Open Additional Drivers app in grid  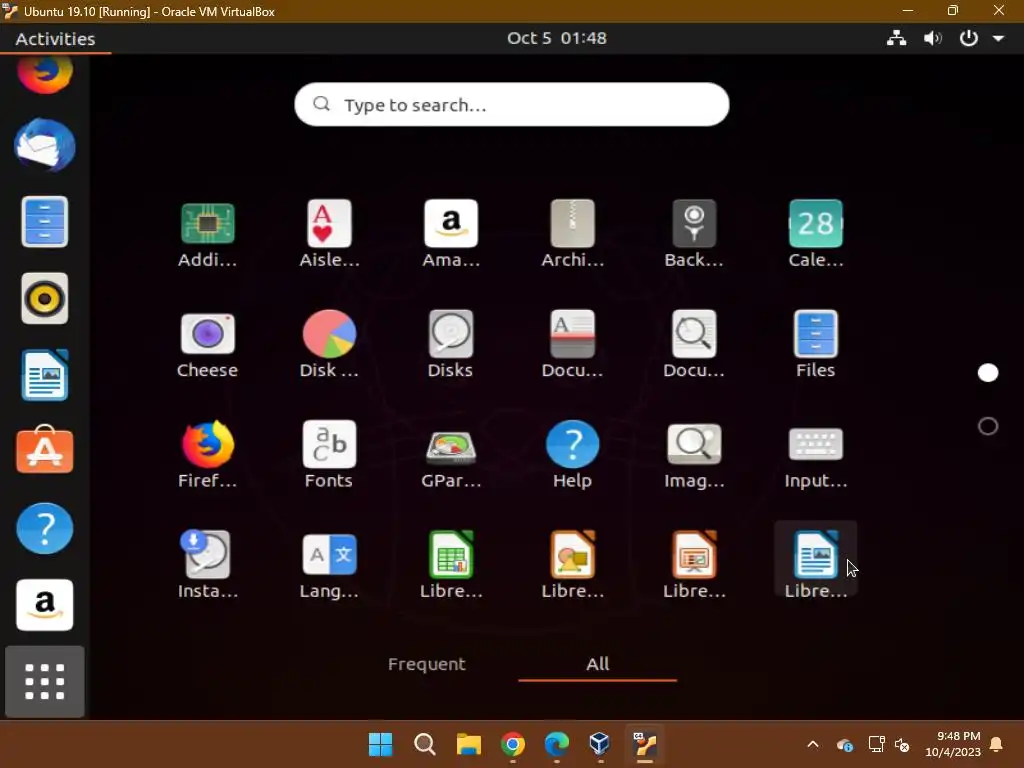(x=208, y=233)
